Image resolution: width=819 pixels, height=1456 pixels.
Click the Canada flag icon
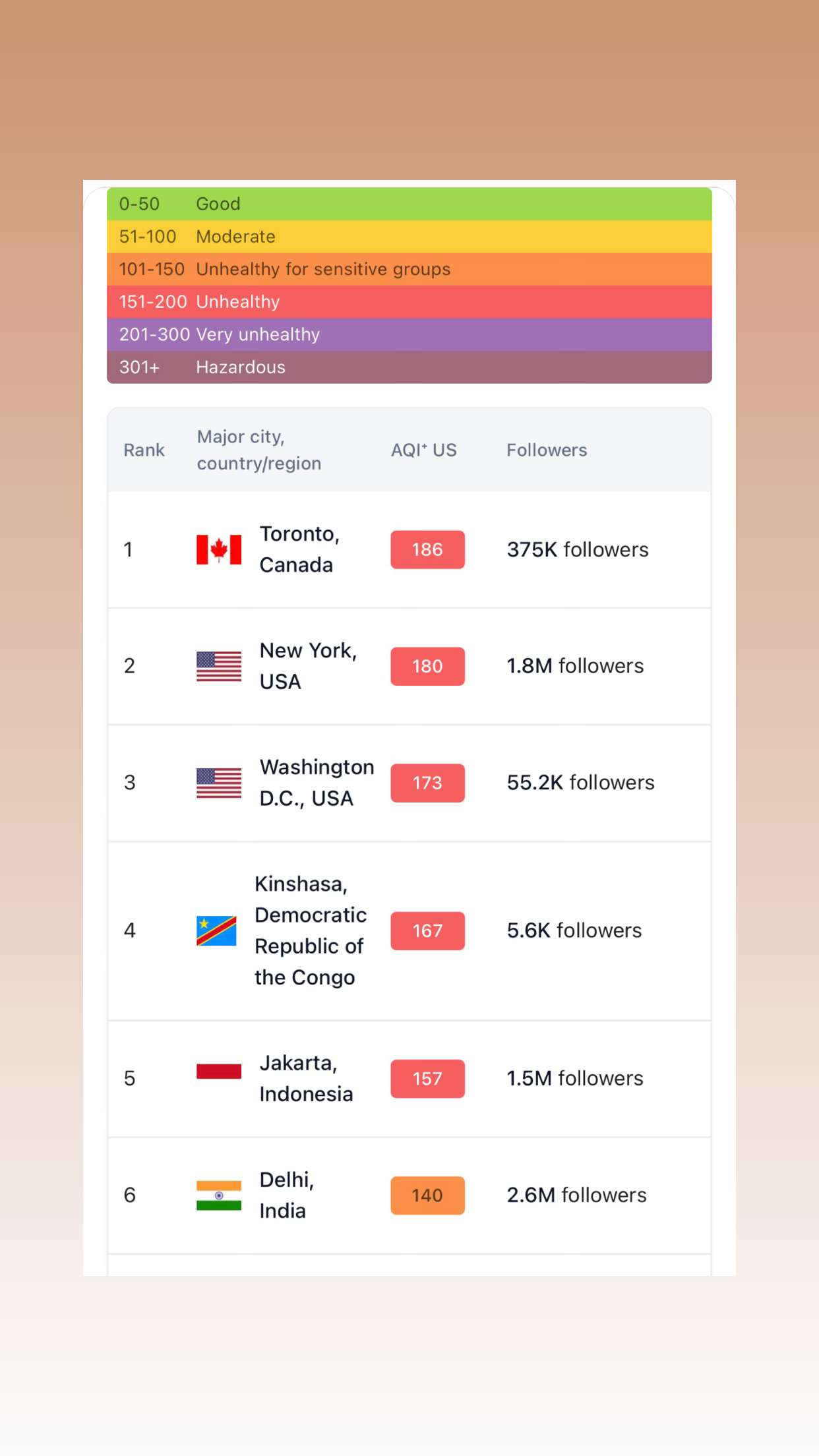click(219, 549)
